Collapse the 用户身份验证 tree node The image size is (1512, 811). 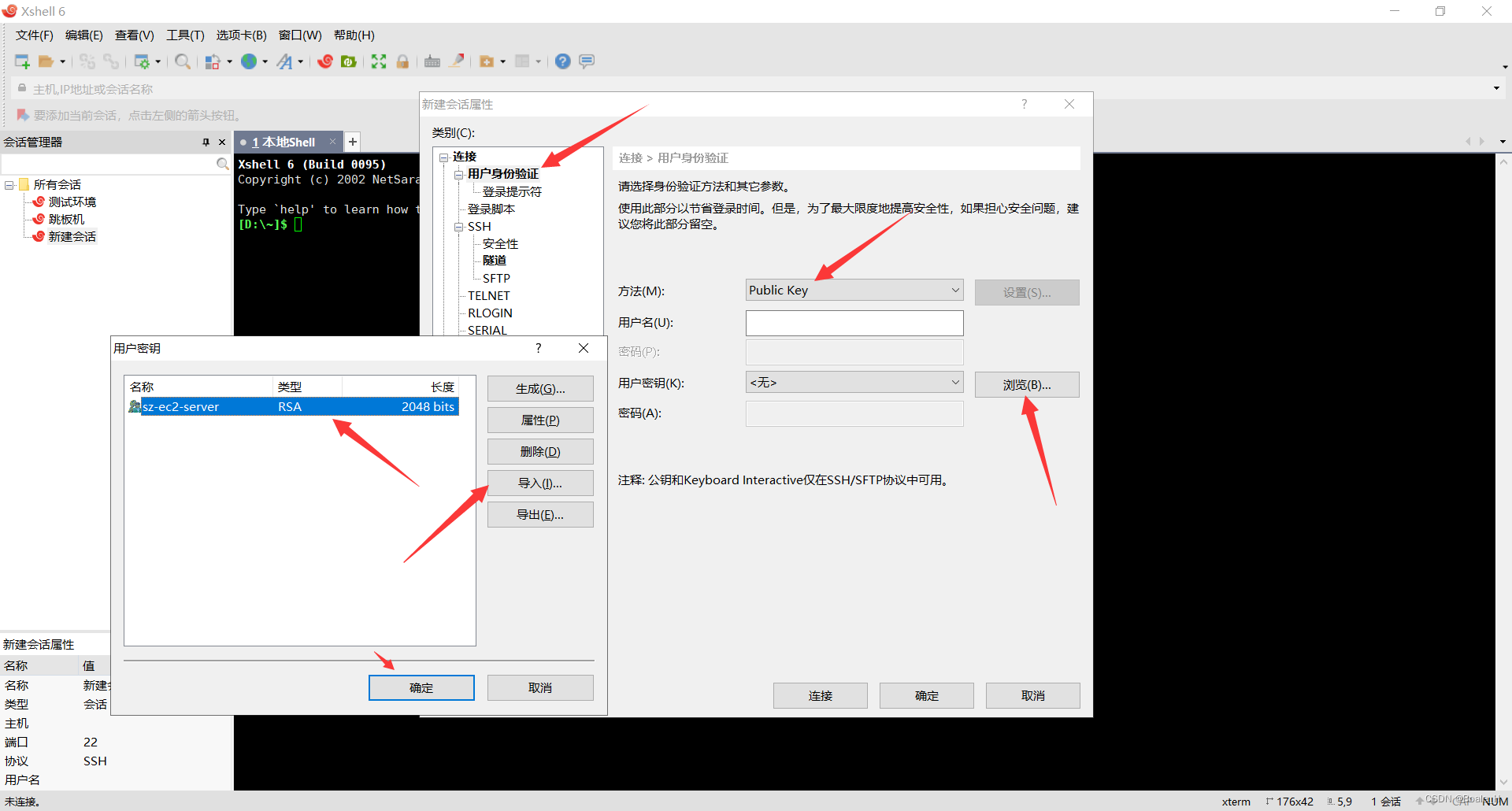(x=459, y=175)
